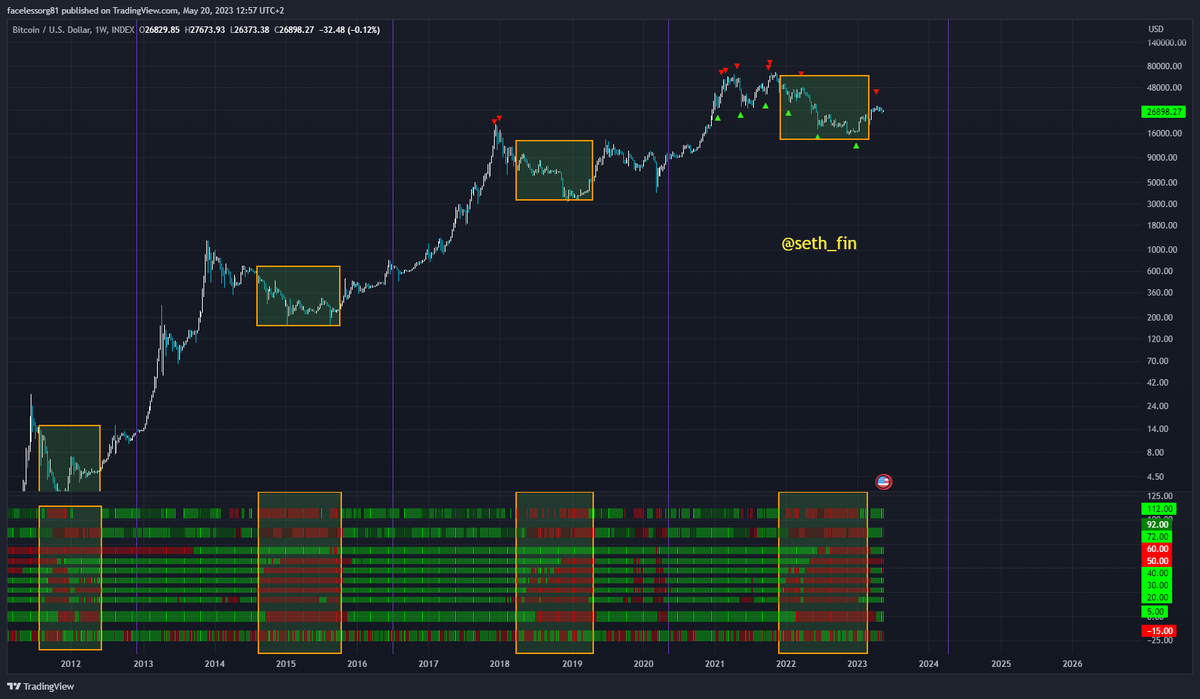1200x699 pixels.
Task: Click the 2024 label on the time axis
Action: coord(929,664)
